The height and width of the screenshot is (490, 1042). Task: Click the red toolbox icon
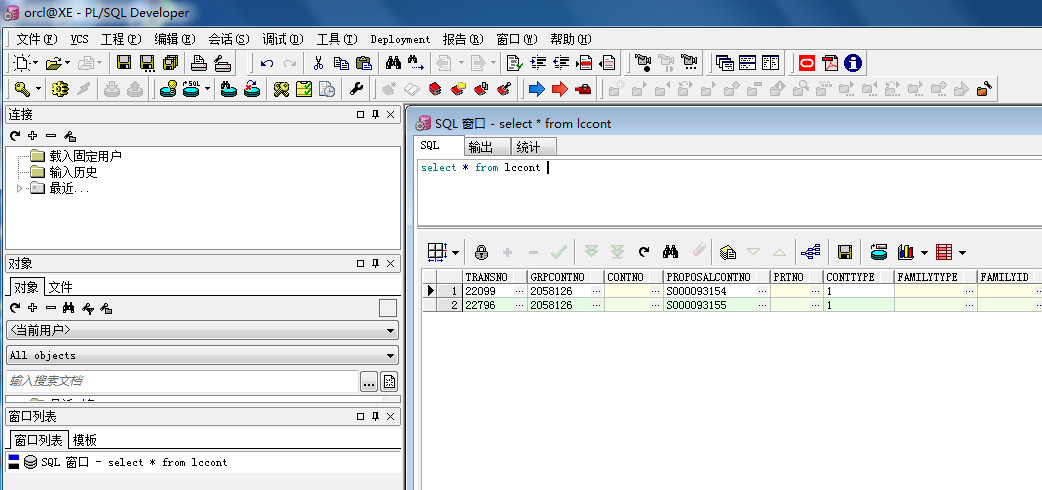[x=583, y=88]
